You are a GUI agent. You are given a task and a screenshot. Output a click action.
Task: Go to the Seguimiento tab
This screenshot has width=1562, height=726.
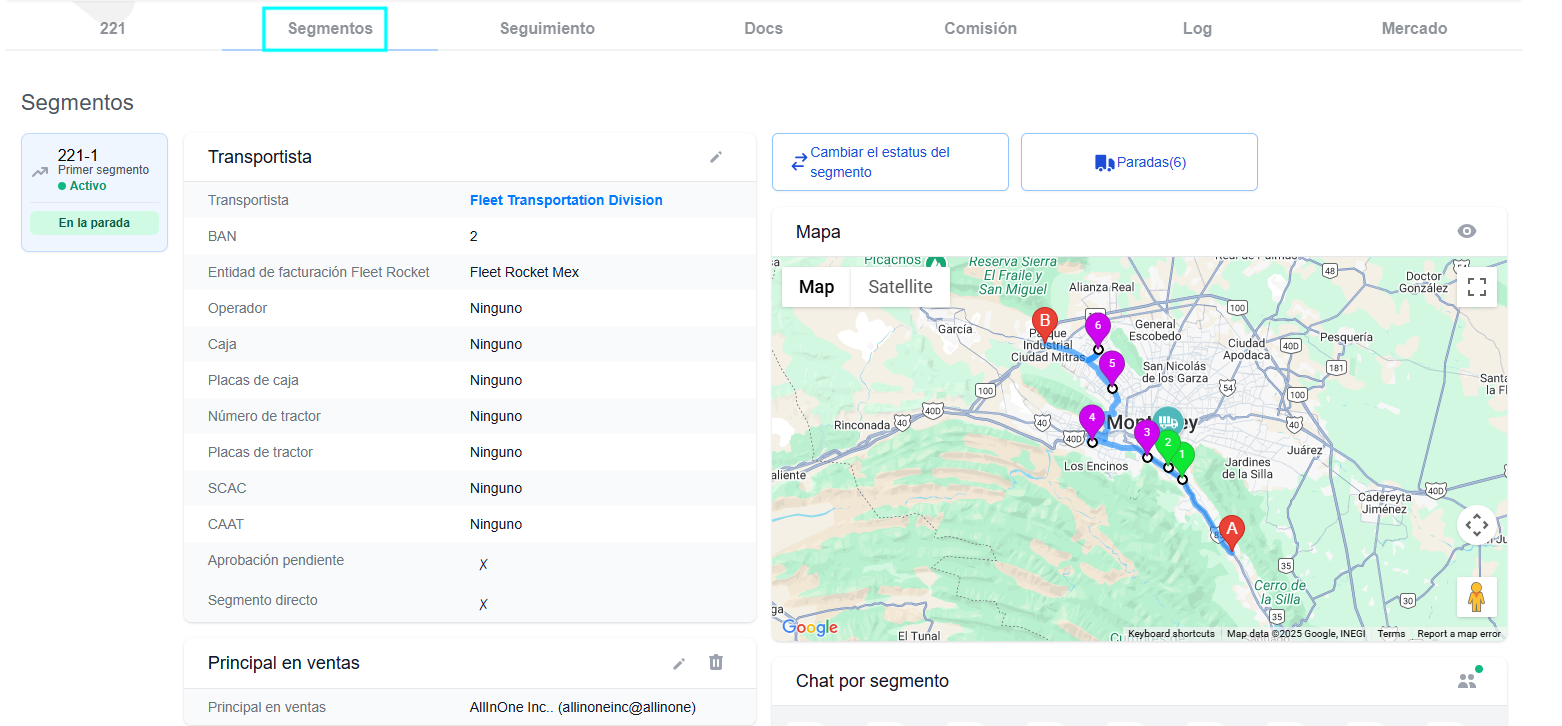click(547, 28)
